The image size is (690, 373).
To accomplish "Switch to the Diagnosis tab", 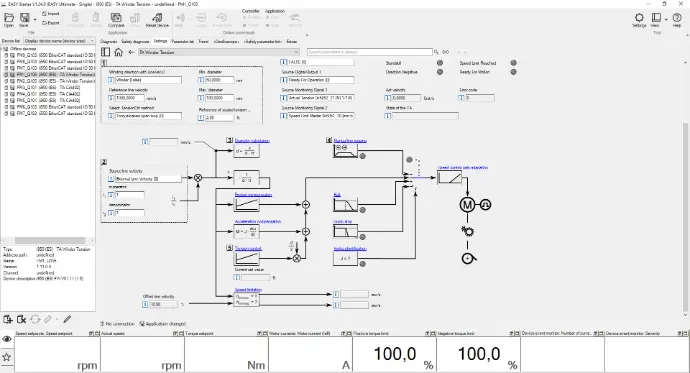I will point(109,41).
